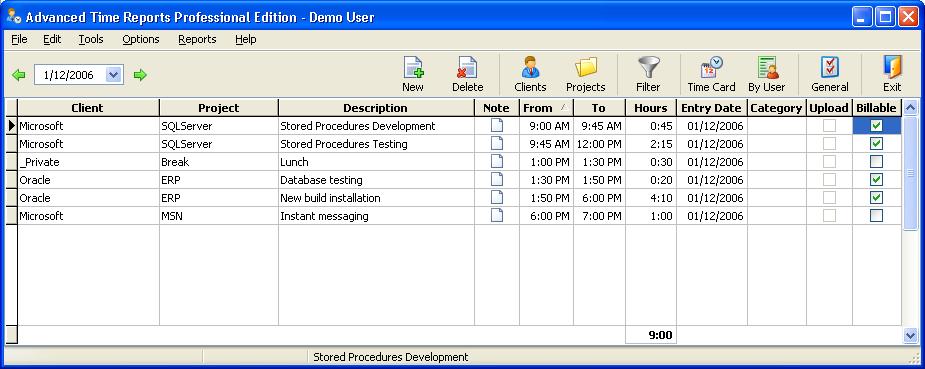Toggle Billable checkbox for Lunch entry
The image size is (925, 369).
877,162
